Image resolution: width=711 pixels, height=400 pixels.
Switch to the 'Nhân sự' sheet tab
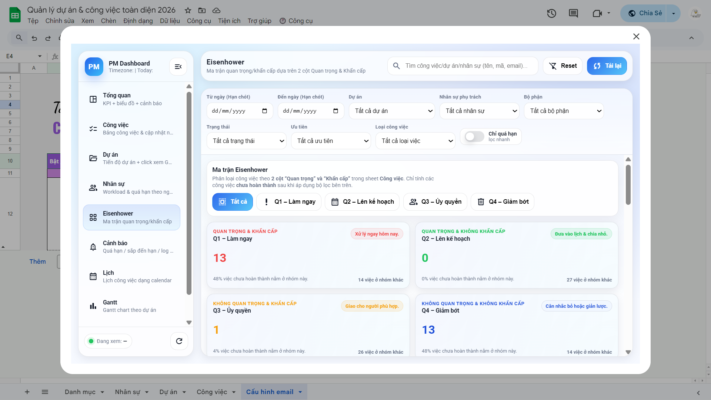(126, 392)
